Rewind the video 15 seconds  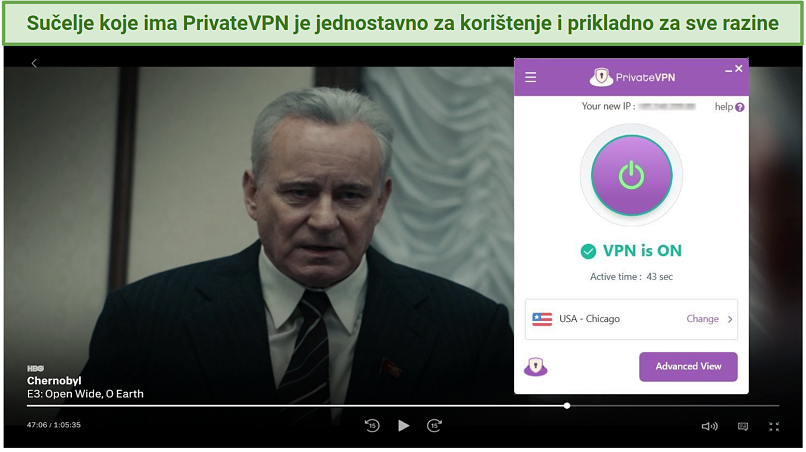372,425
